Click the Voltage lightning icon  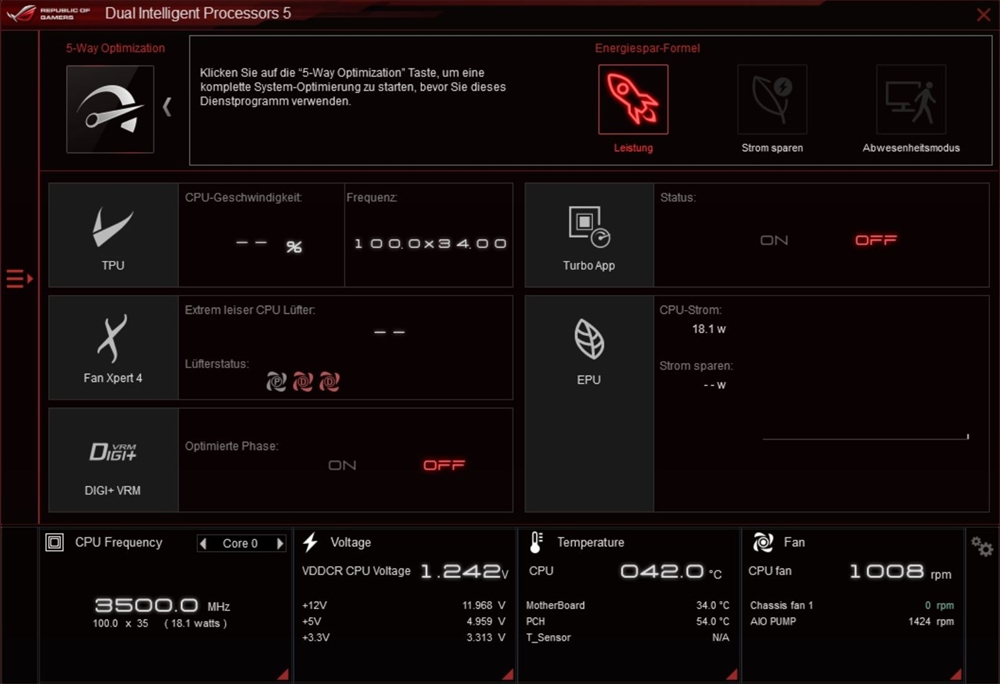[311, 542]
